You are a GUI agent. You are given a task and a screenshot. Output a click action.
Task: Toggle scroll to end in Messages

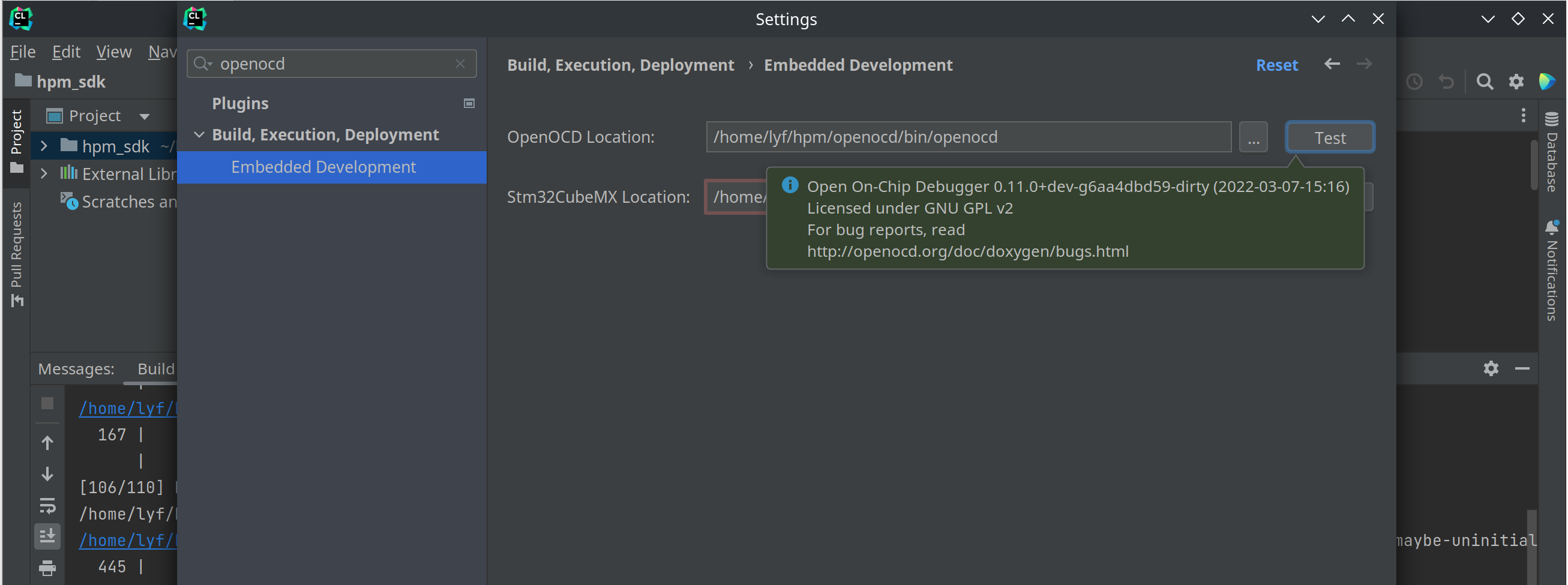47,536
